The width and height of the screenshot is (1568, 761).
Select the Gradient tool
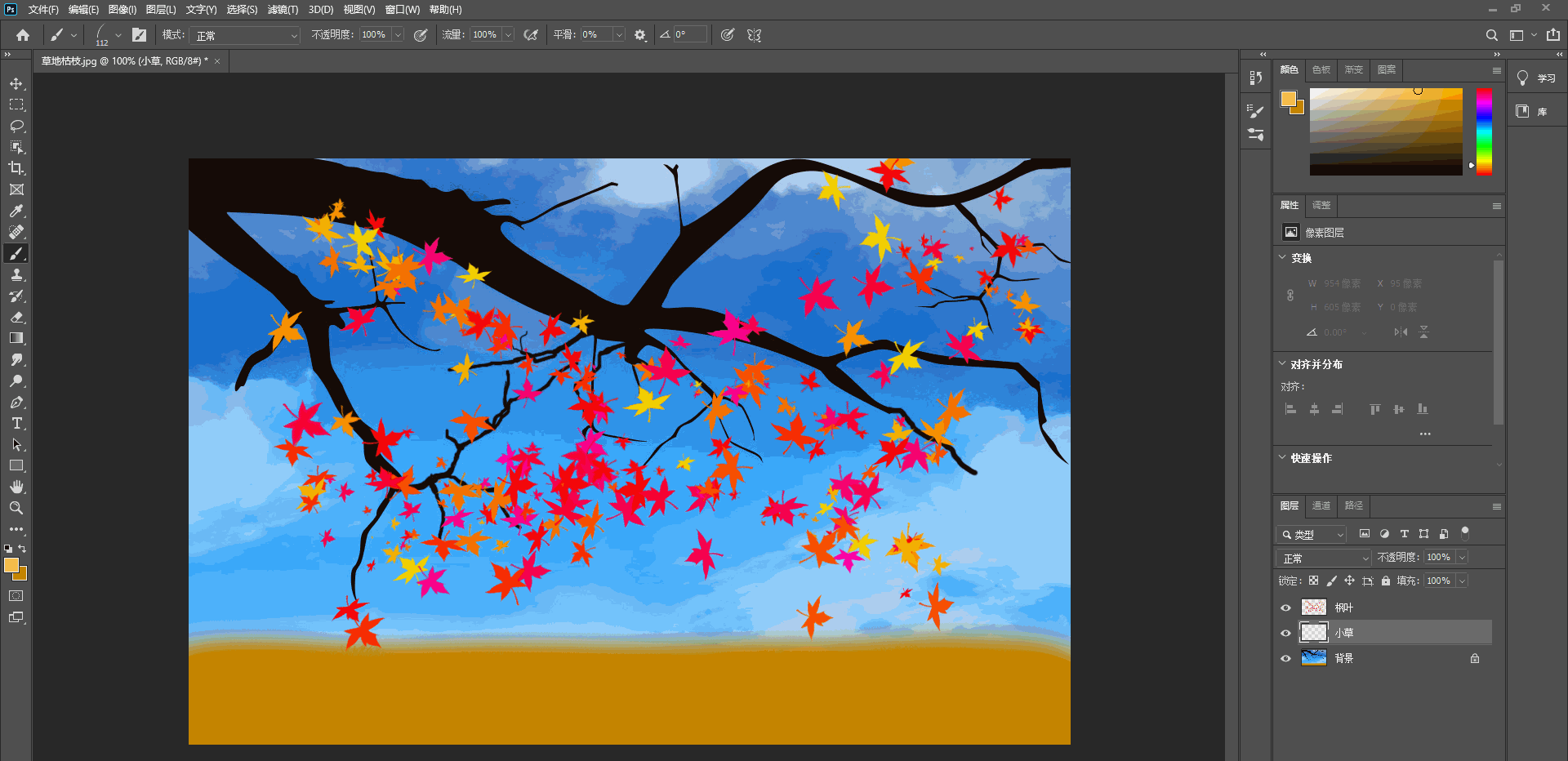point(16,338)
